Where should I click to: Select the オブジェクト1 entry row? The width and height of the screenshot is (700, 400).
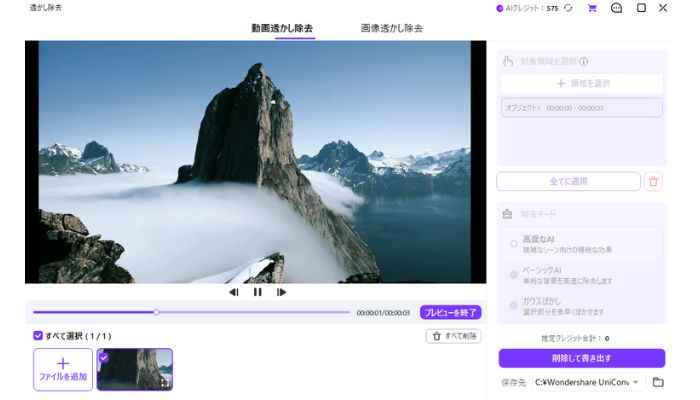[x=582, y=108]
